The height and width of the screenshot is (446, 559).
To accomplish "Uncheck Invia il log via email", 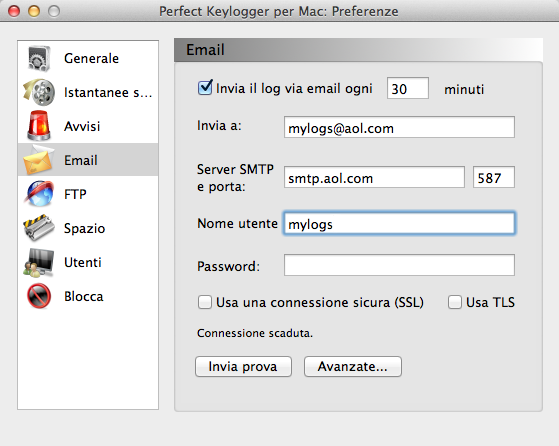I will [205, 88].
